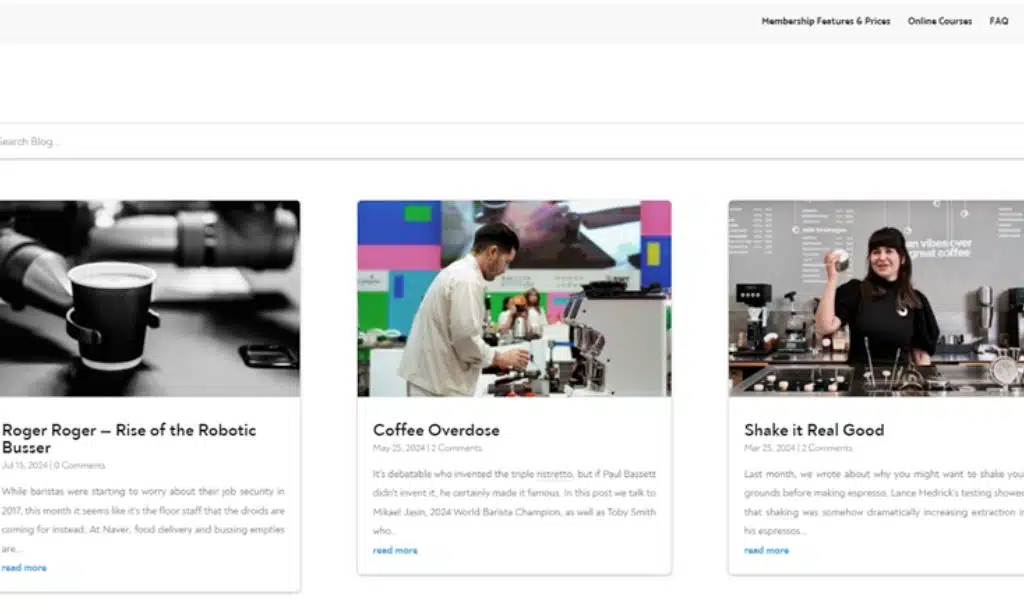1024x614 pixels.
Task: Open the Roger Roger article via its coffee photo
Action: (x=148, y=297)
